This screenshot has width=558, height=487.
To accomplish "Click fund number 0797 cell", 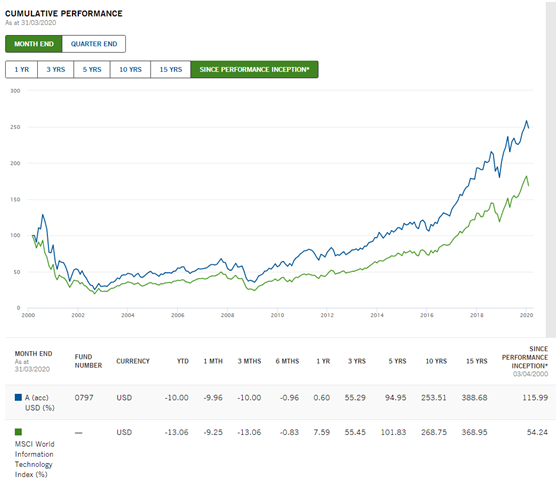I will 84,398.
